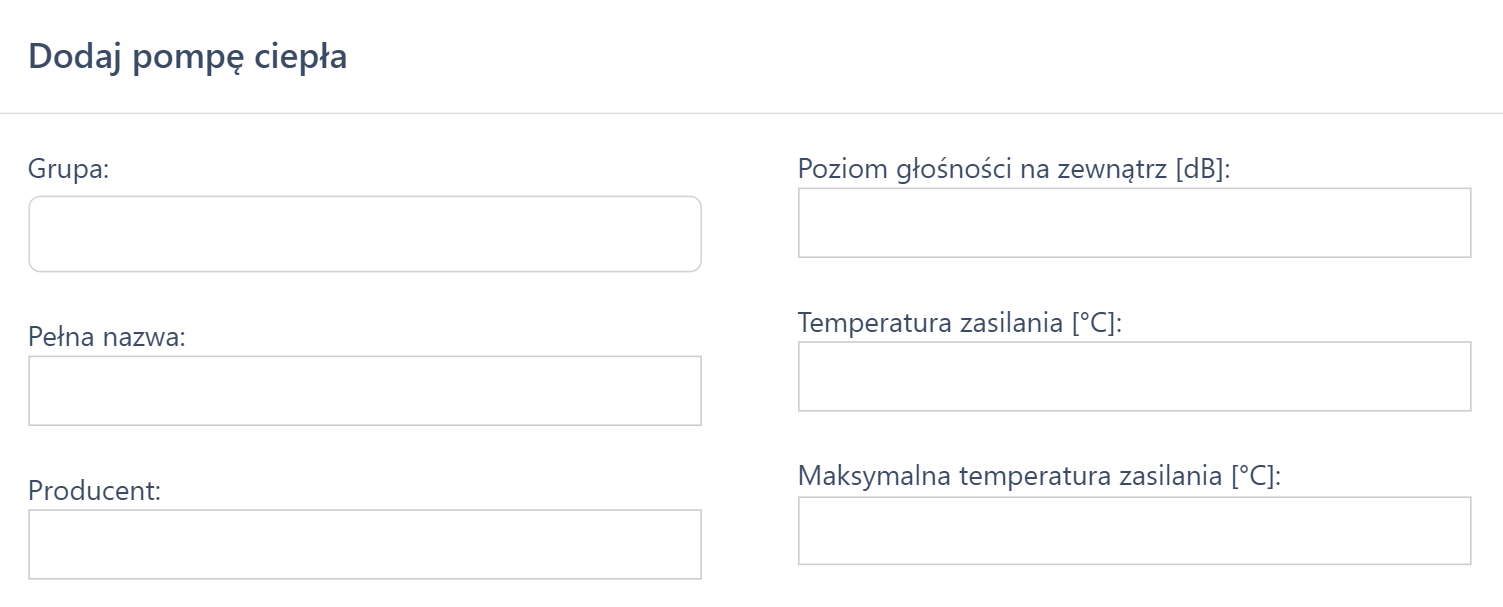Click the "Maksymalna temperatura zasilania [°C]:" label
The image size is (1503, 607).
click(1039, 477)
